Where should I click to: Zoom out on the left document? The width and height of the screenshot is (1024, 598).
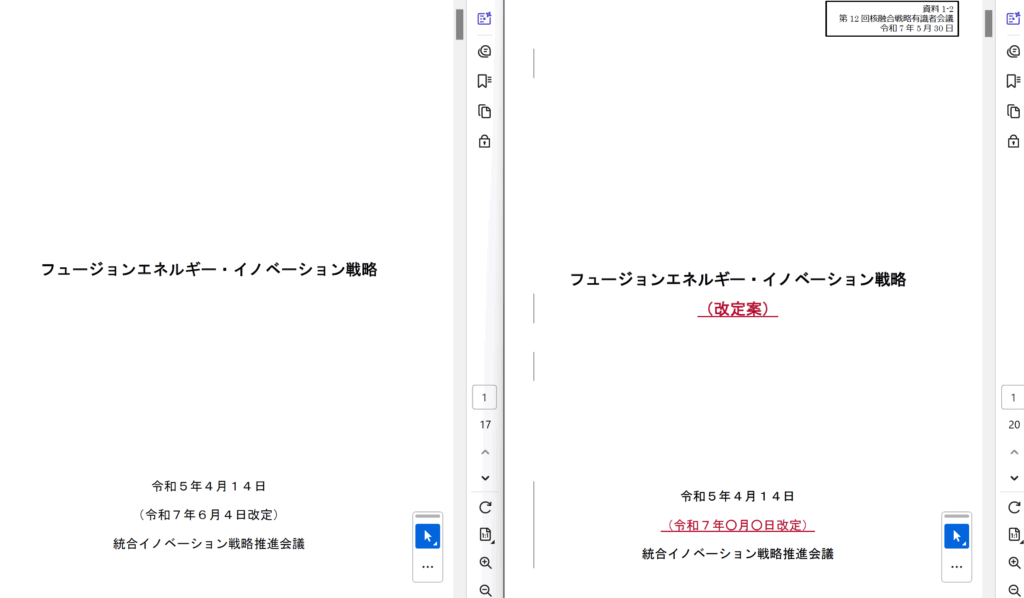coord(485,590)
